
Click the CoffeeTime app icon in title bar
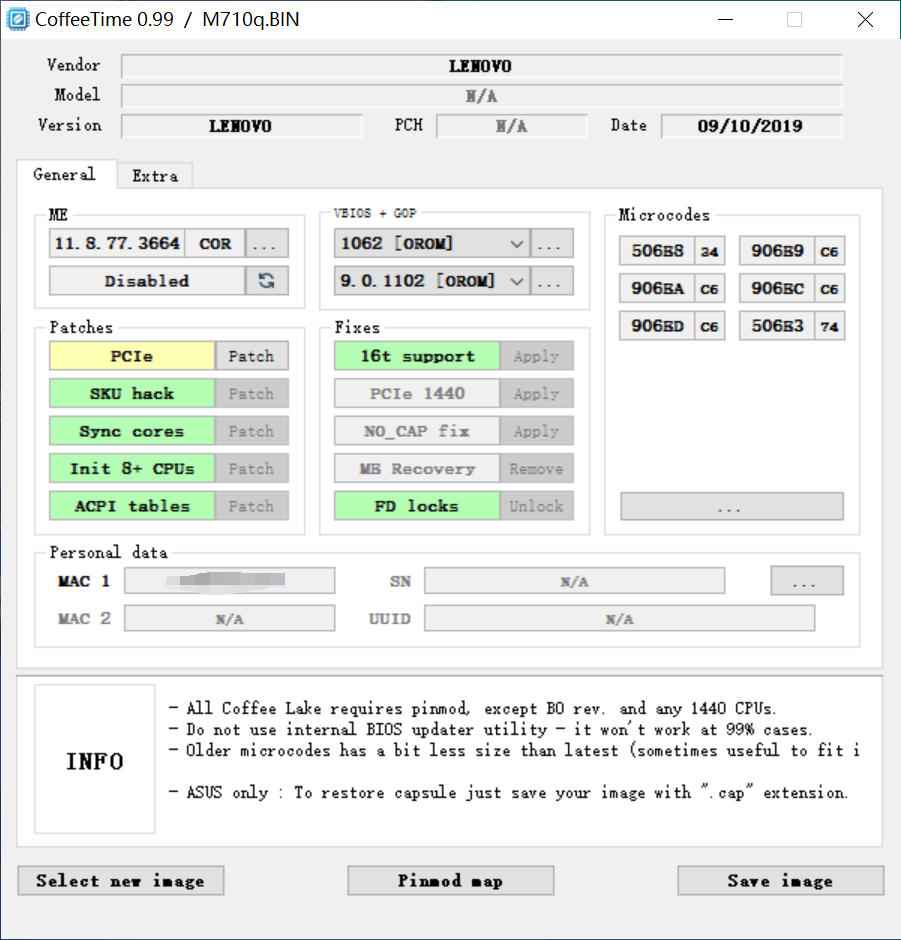(x=17, y=19)
